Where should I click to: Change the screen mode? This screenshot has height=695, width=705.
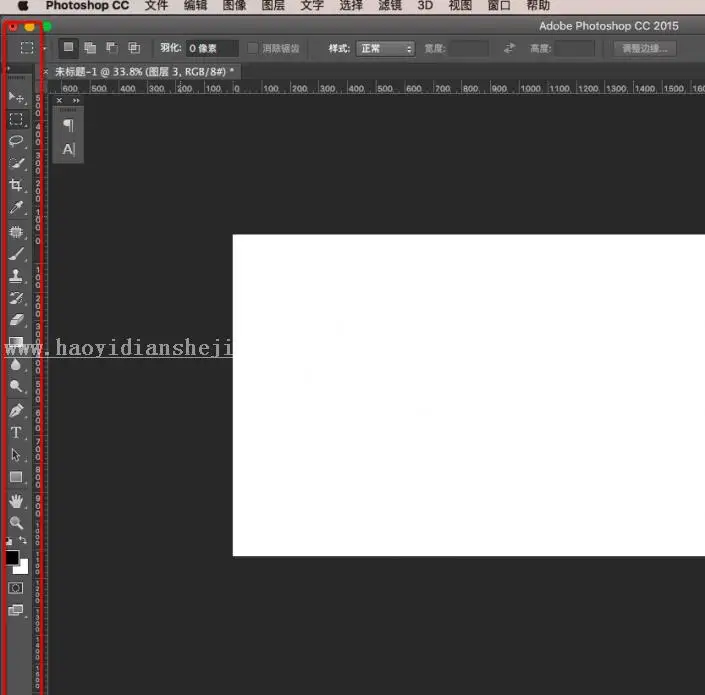click(16, 610)
